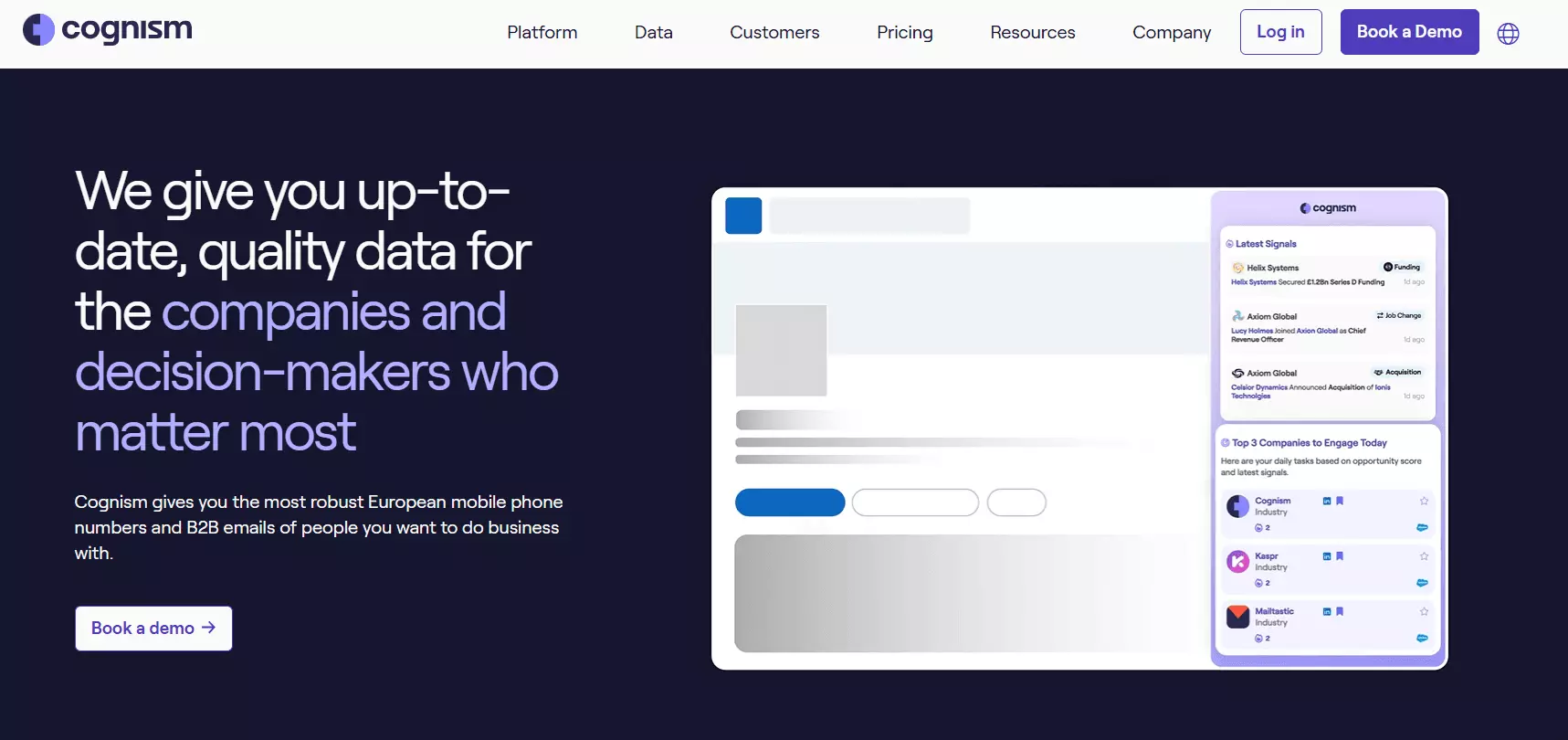Click the Kaspr round logo
1568x740 pixels.
pyautogui.click(x=1237, y=561)
